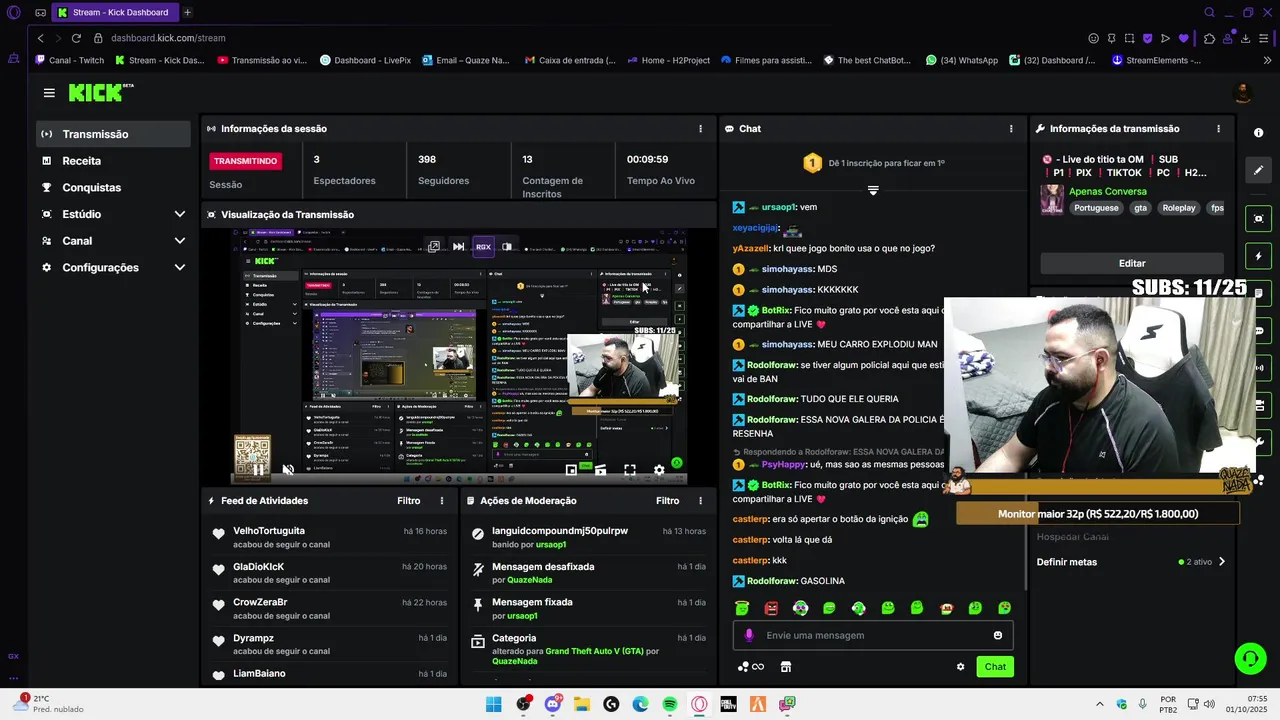Pause the stream preview
Screen dimensions: 1280x720
pyautogui.click(x=258, y=470)
